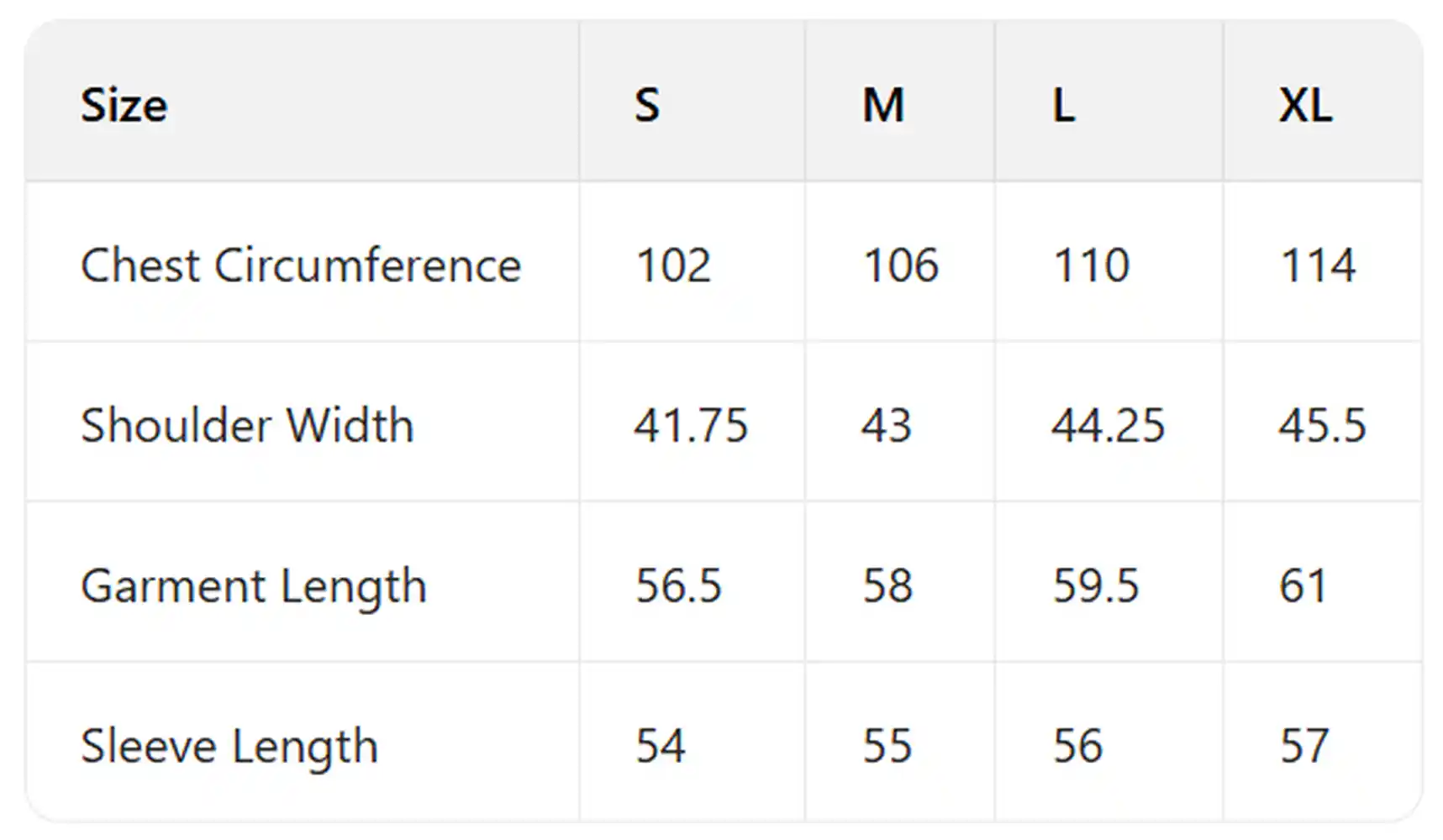Select the sleeve length value 55
The height and width of the screenshot is (840, 1443).
point(887,746)
